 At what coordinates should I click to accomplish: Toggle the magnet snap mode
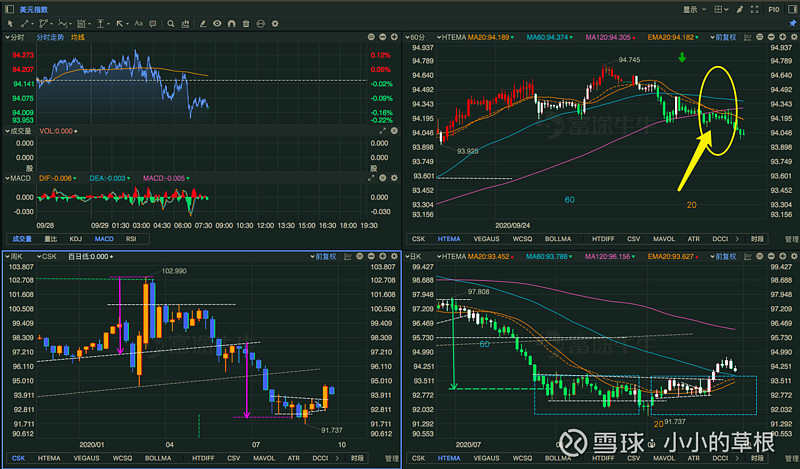[232, 23]
